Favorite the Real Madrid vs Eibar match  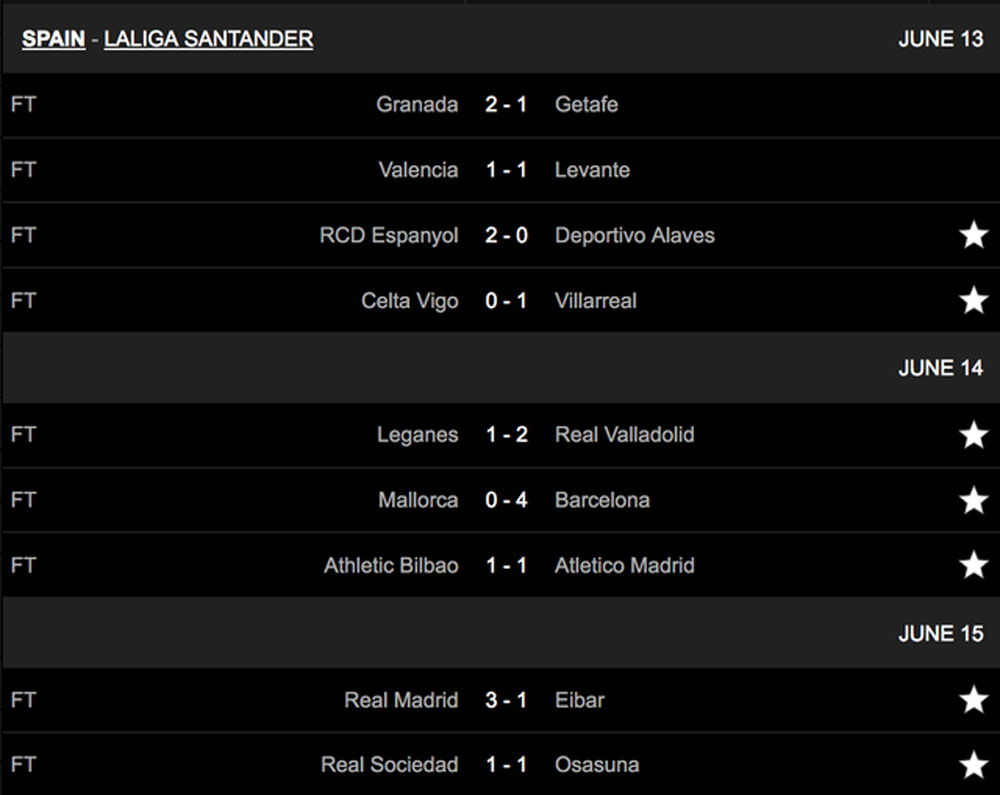pyautogui.click(x=973, y=700)
